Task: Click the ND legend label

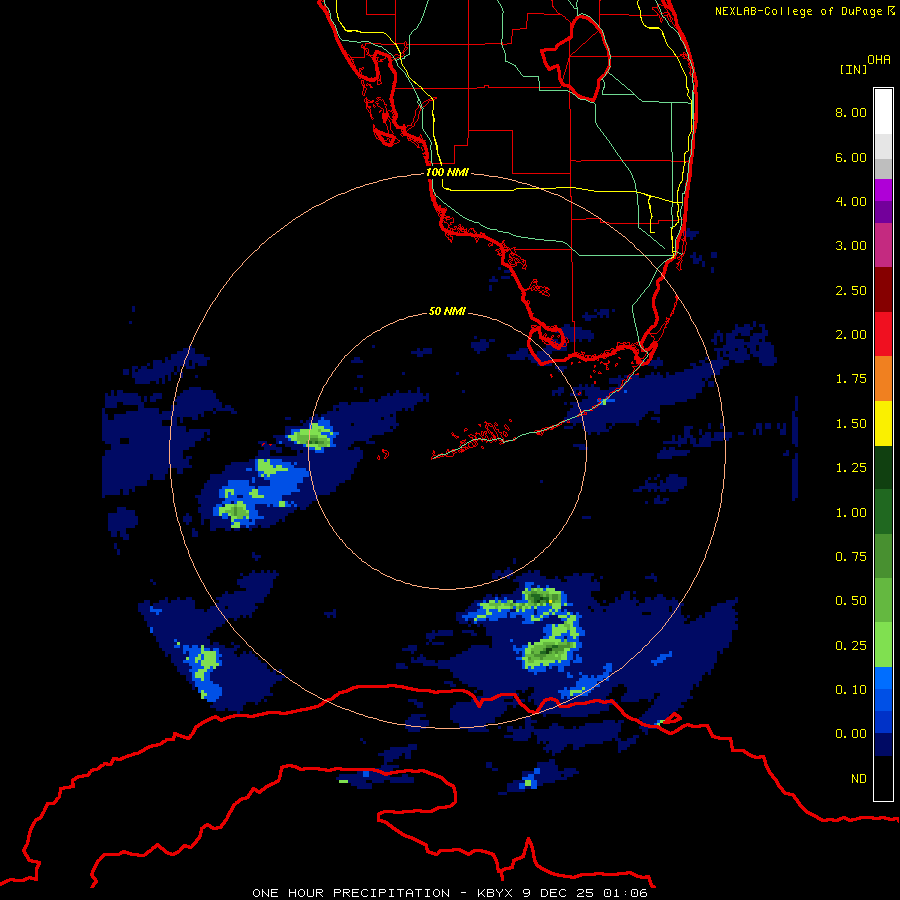Action: (859, 779)
